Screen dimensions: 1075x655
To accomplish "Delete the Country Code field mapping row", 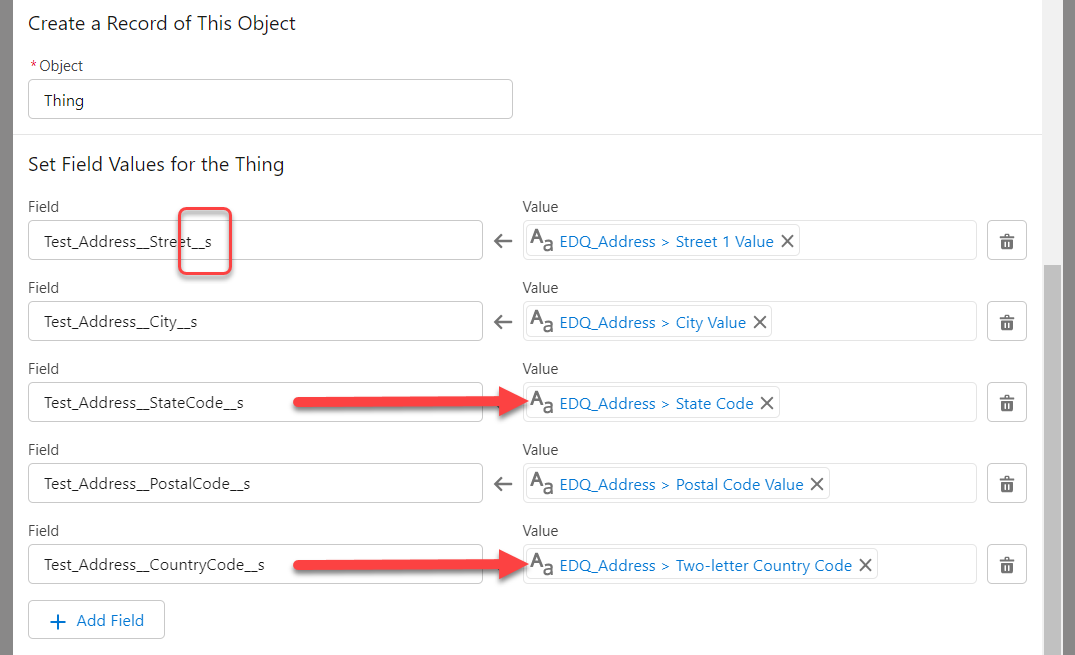I will point(1006,564).
